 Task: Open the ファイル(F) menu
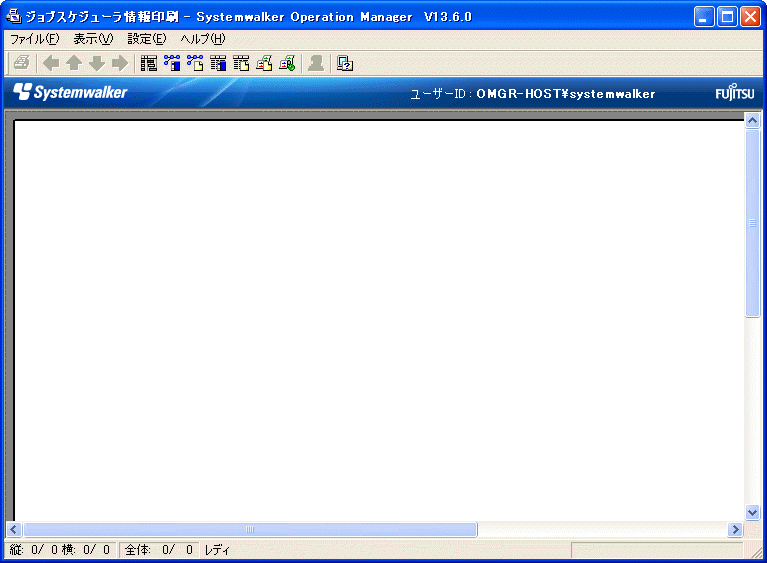click(x=35, y=39)
